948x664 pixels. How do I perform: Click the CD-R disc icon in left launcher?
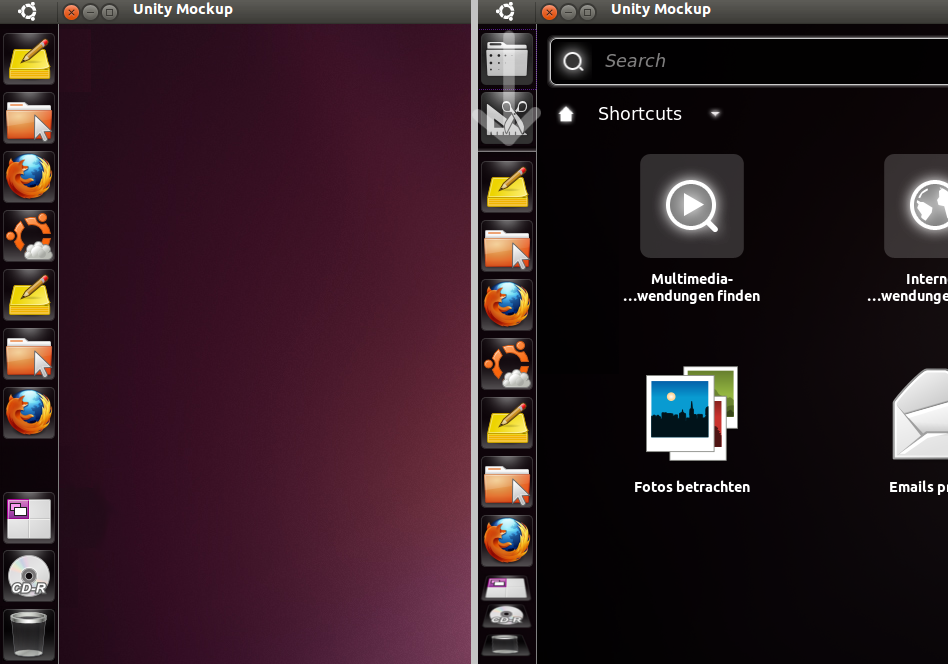pos(29,575)
